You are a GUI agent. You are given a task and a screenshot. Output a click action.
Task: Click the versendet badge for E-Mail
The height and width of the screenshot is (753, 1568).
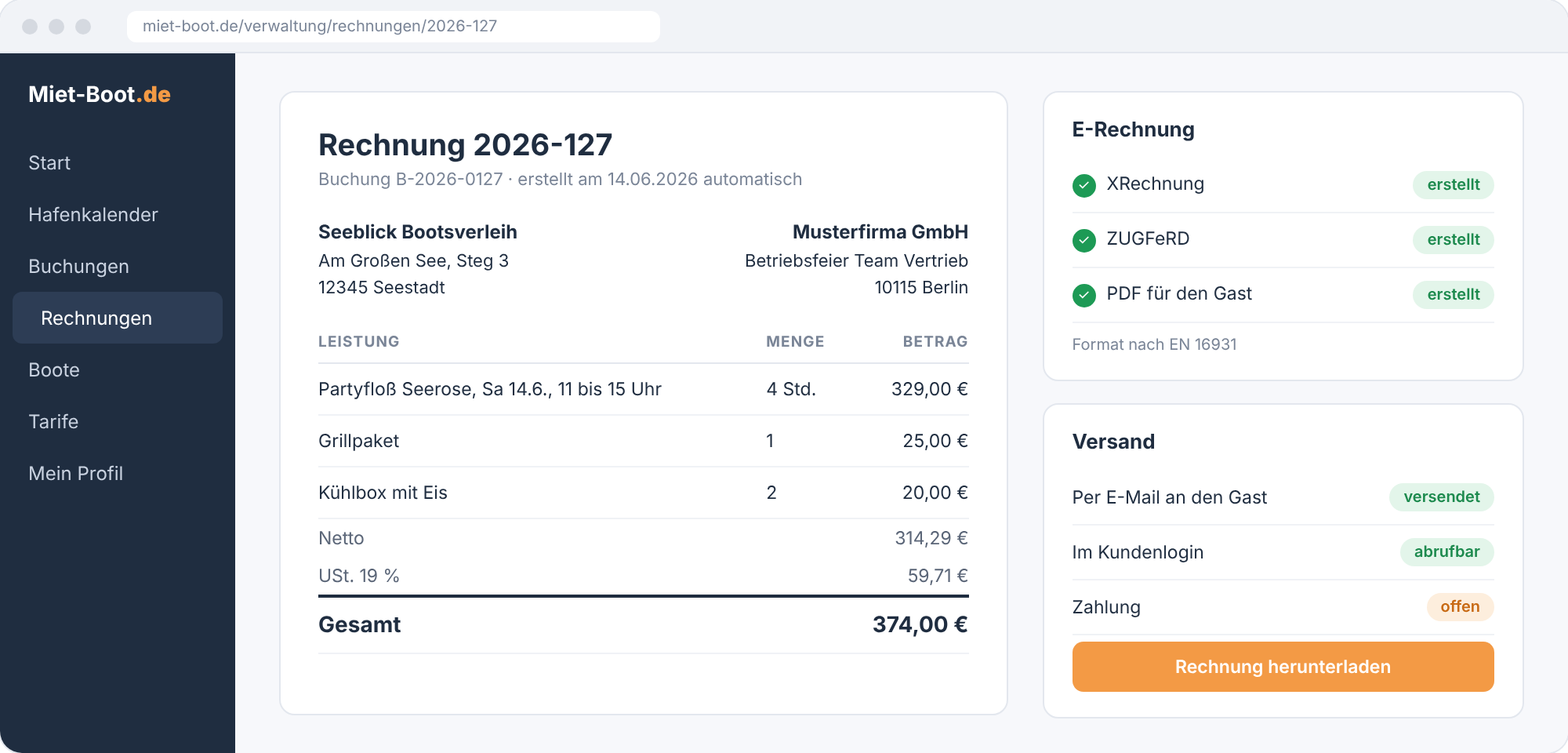1441,497
